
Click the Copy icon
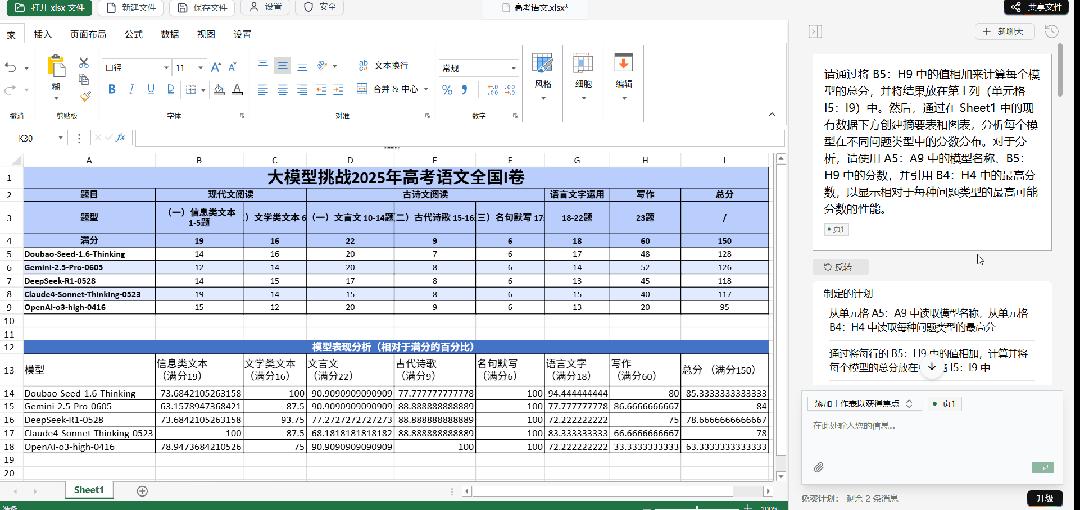pyautogui.click(x=84, y=79)
